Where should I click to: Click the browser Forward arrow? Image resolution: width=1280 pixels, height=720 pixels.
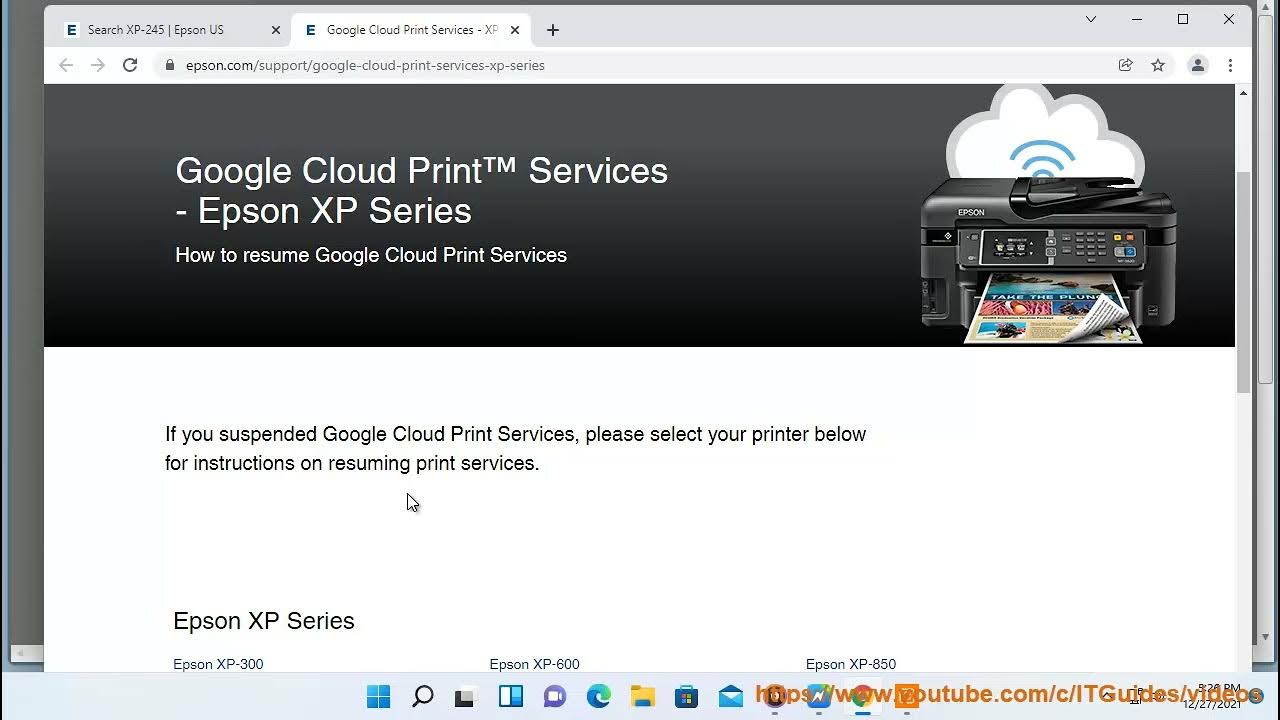point(98,65)
